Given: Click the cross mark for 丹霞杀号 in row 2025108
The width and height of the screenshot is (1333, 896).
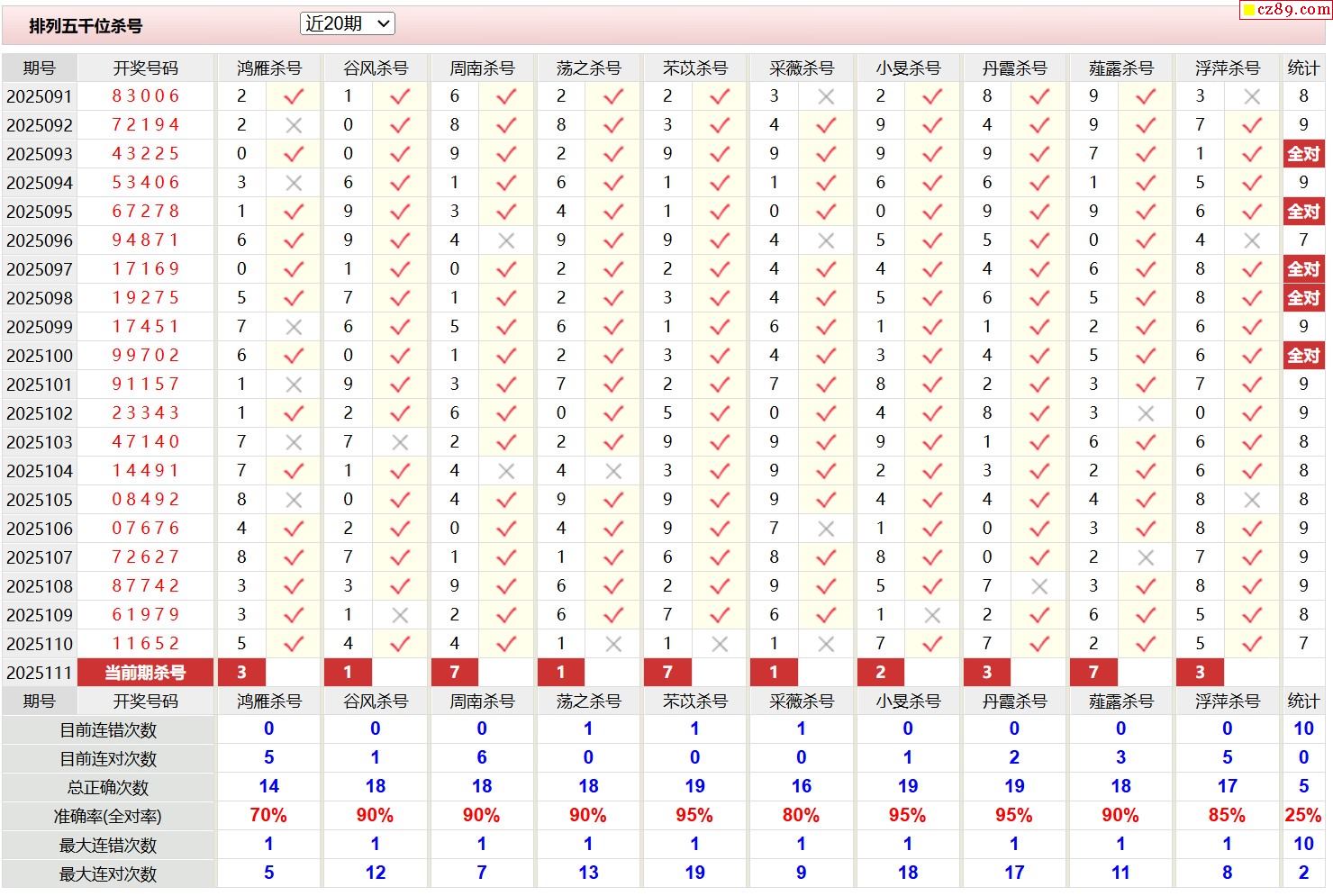Looking at the screenshot, I should (1039, 586).
